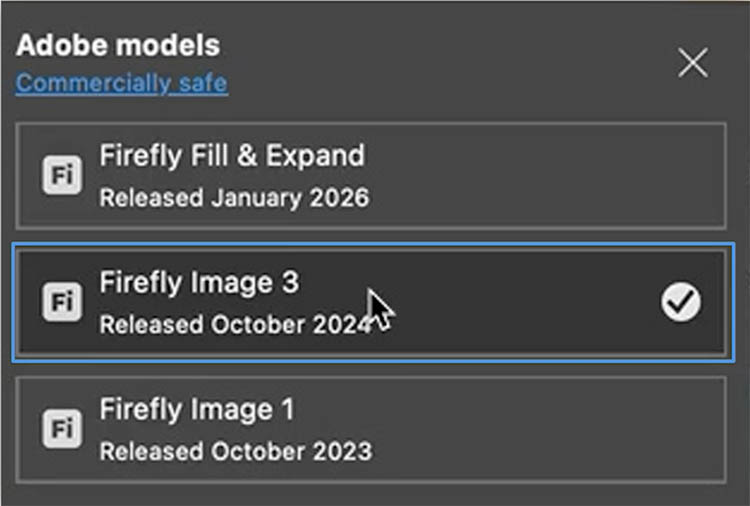The image size is (750, 506).
Task: Click the word safe in the blue link
Action: (x=203, y=83)
